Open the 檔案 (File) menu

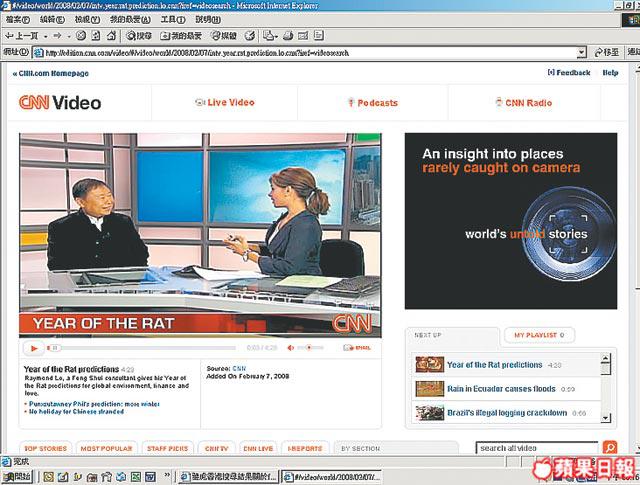18,19
